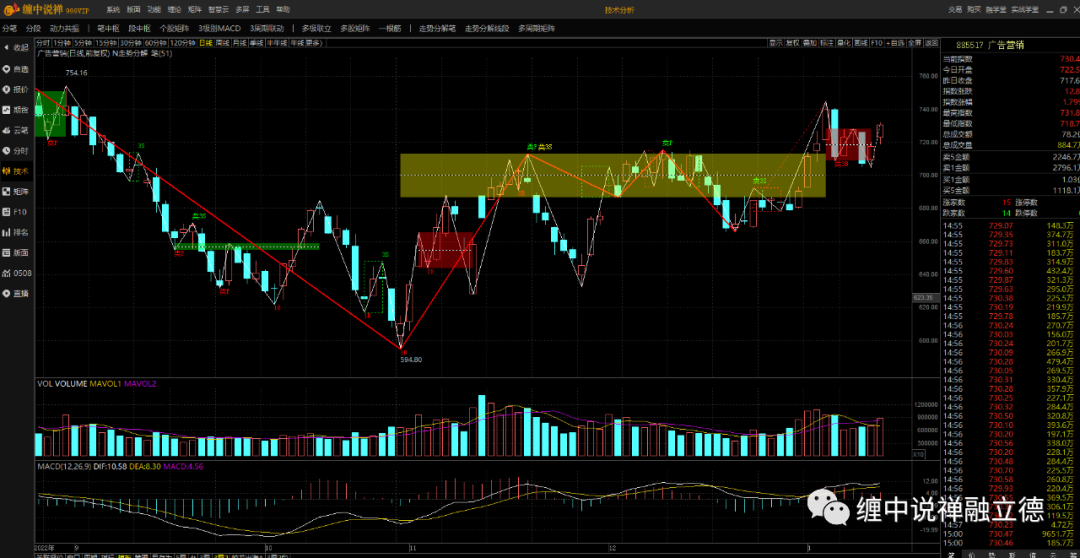This screenshot has height=558, width=1080.
Task: Open the 叠加 overlay dropdown
Action: (810, 43)
